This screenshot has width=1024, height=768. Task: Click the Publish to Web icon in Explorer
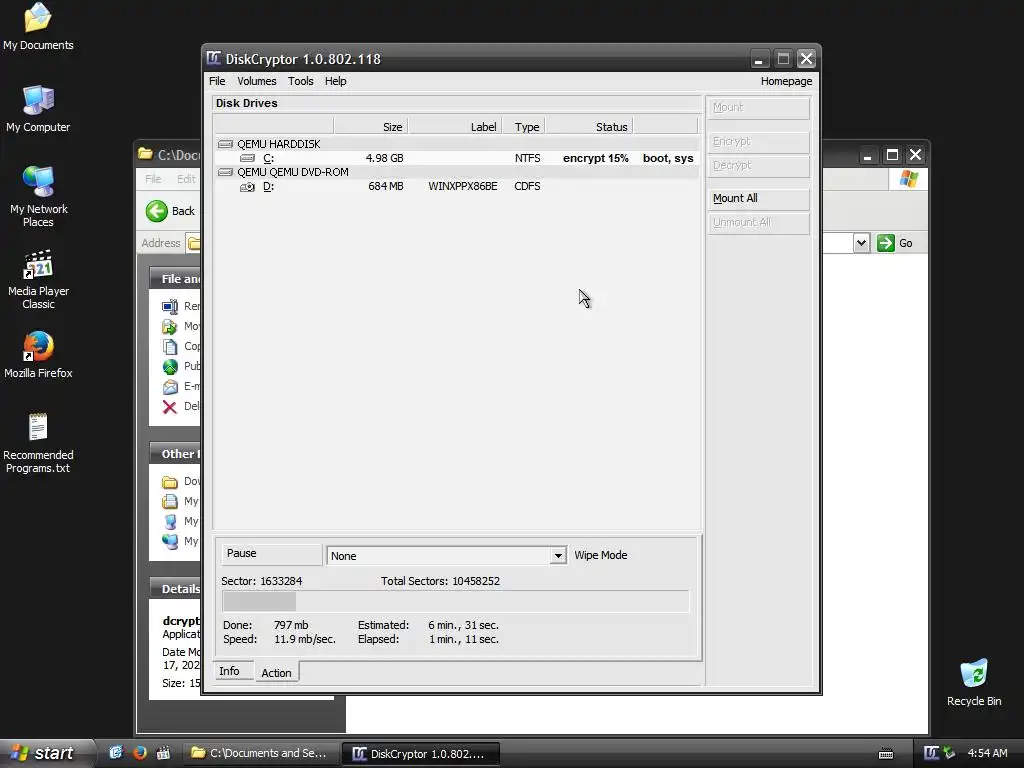[x=170, y=367]
